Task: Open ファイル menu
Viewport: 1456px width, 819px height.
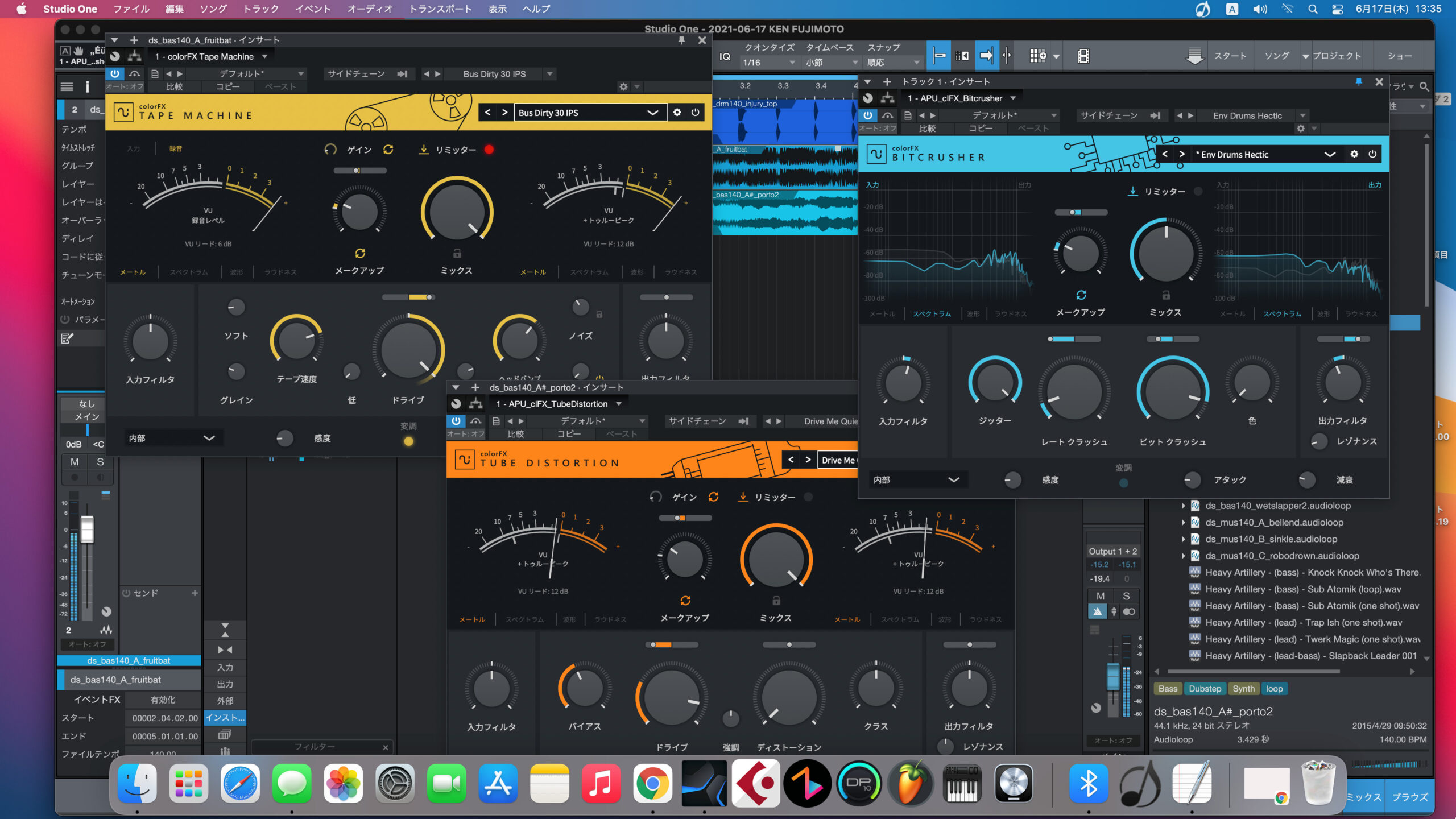Action: [131, 9]
